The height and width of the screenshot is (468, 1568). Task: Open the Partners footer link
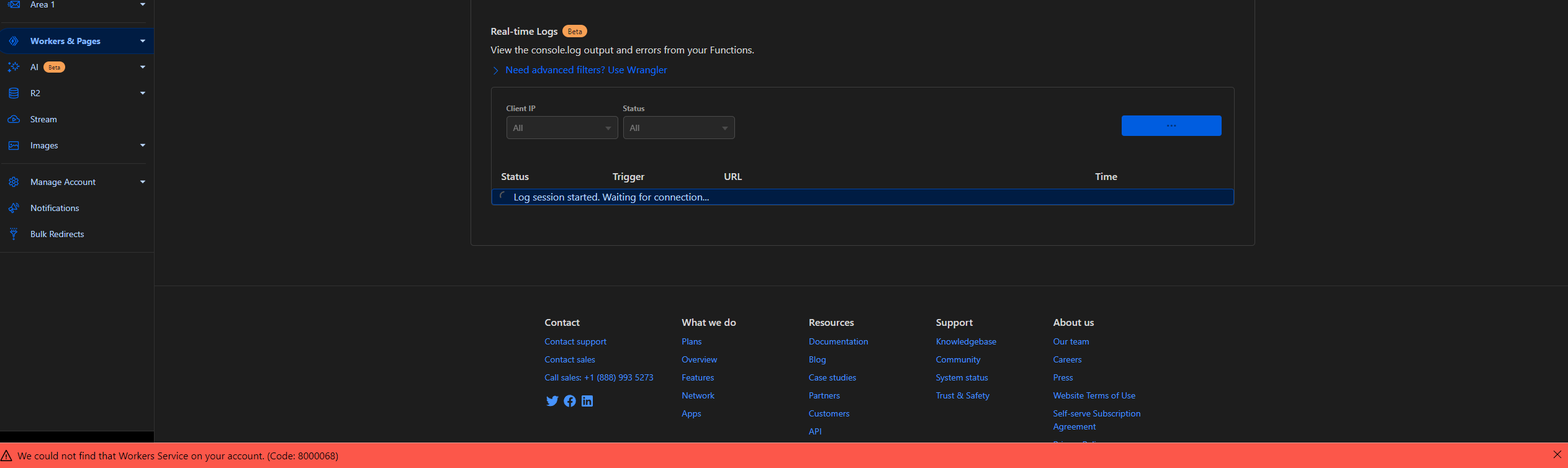point(824,395)
